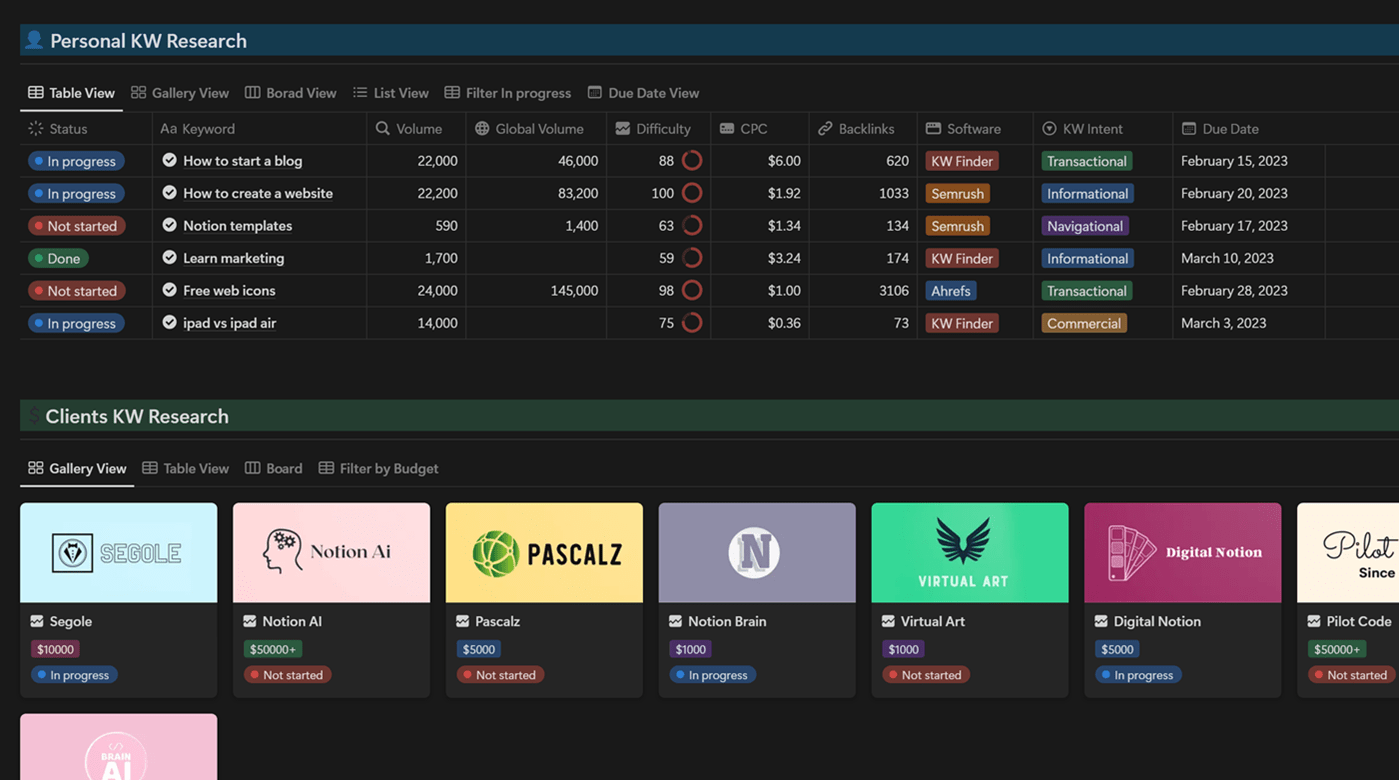This screenshot has width=1399, height=780.
Task: Open the Status dropdown for Learn marketing row
Action: coord(57,258)
